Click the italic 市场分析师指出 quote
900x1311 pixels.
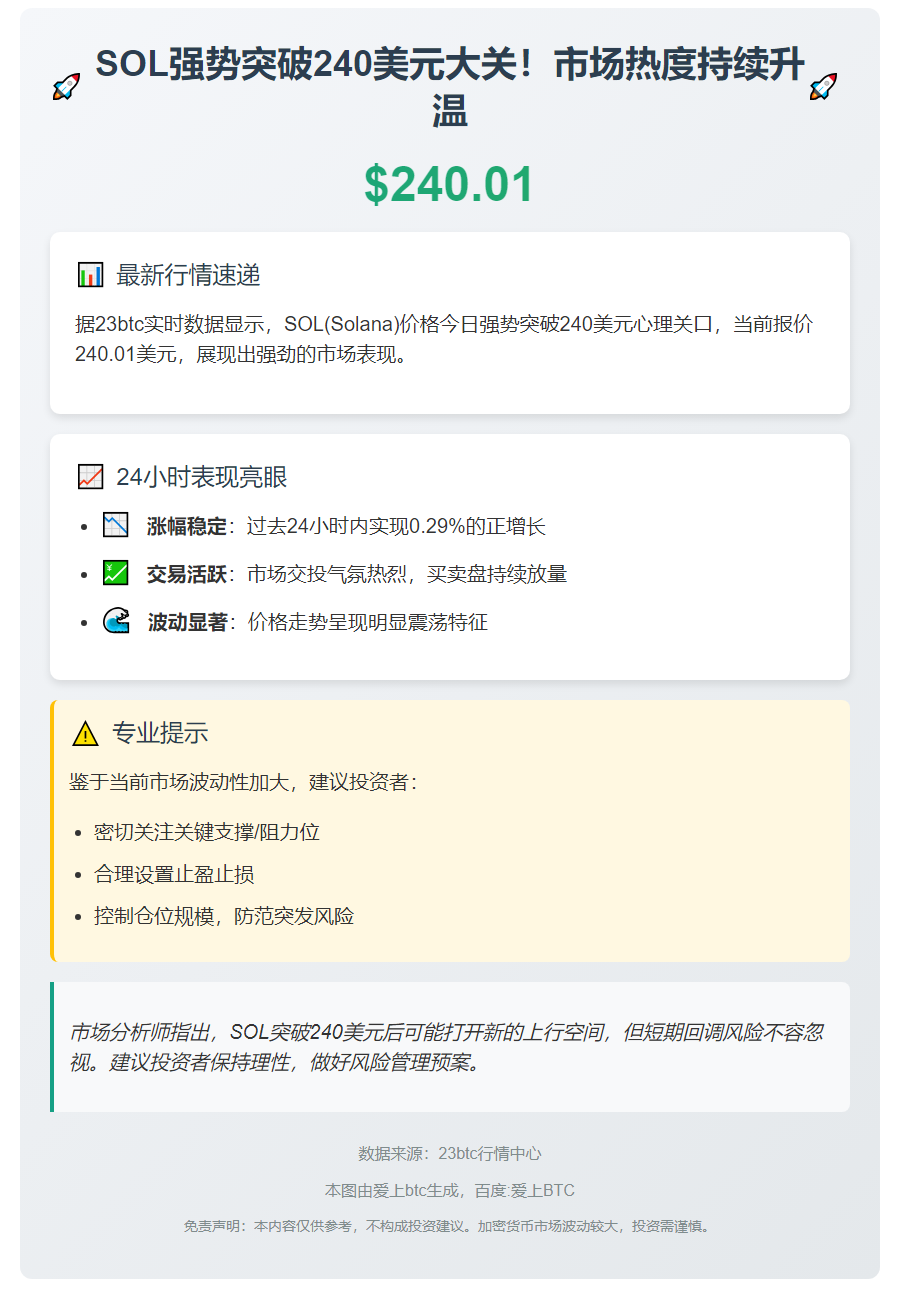[x=446, y=1047]
